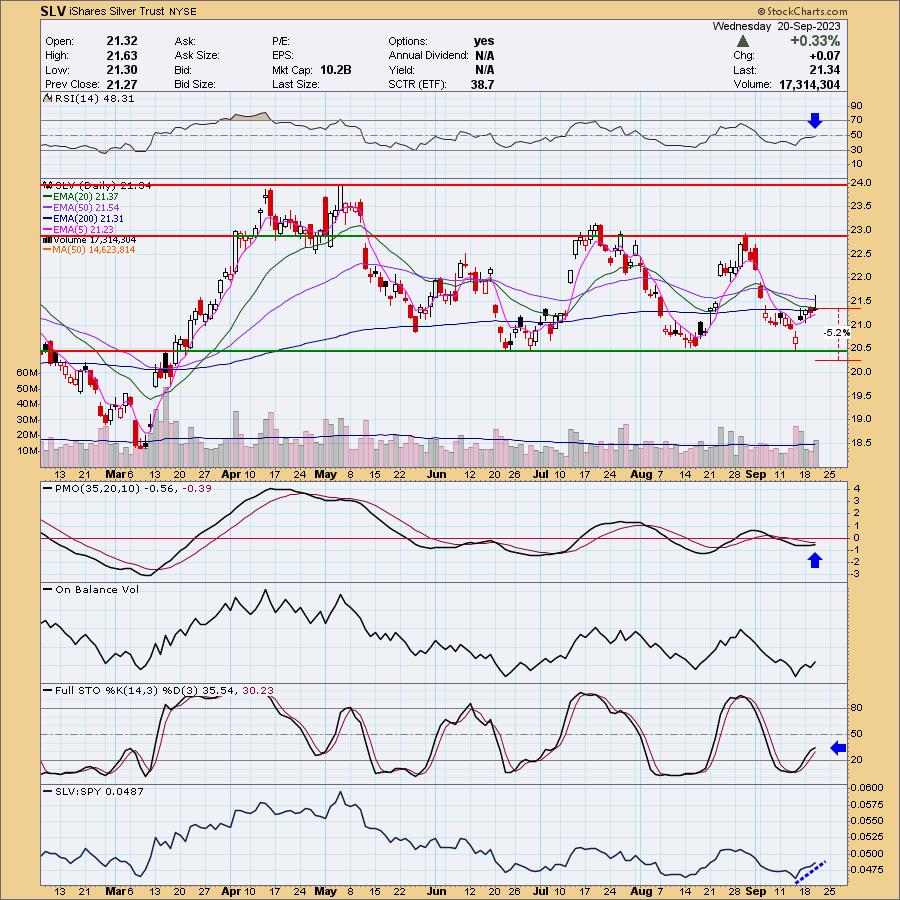Click the Open price 21.32
This screenshot has height=900, width=900.
tap(122, 41)
